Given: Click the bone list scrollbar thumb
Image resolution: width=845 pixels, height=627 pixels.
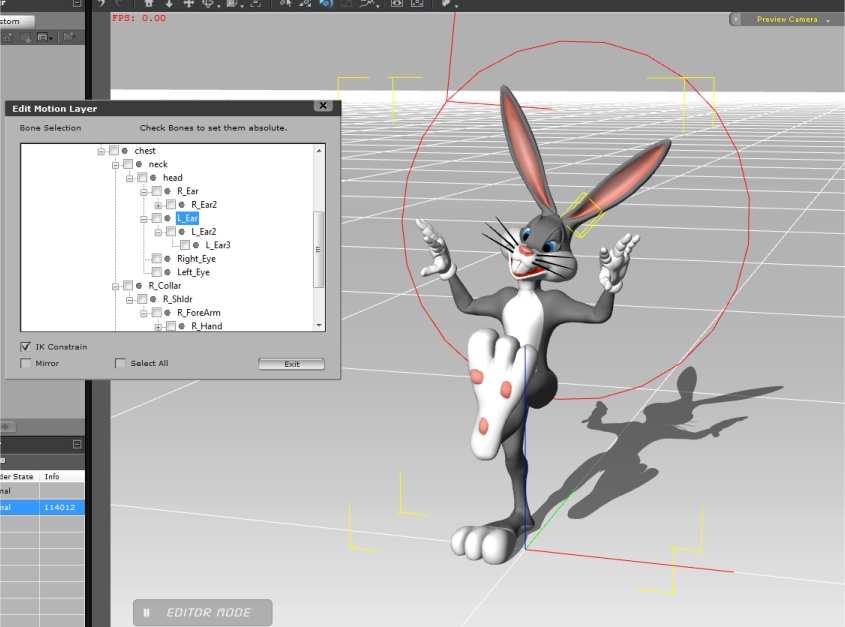Looking at the screenshot, I should coord(318,249).
